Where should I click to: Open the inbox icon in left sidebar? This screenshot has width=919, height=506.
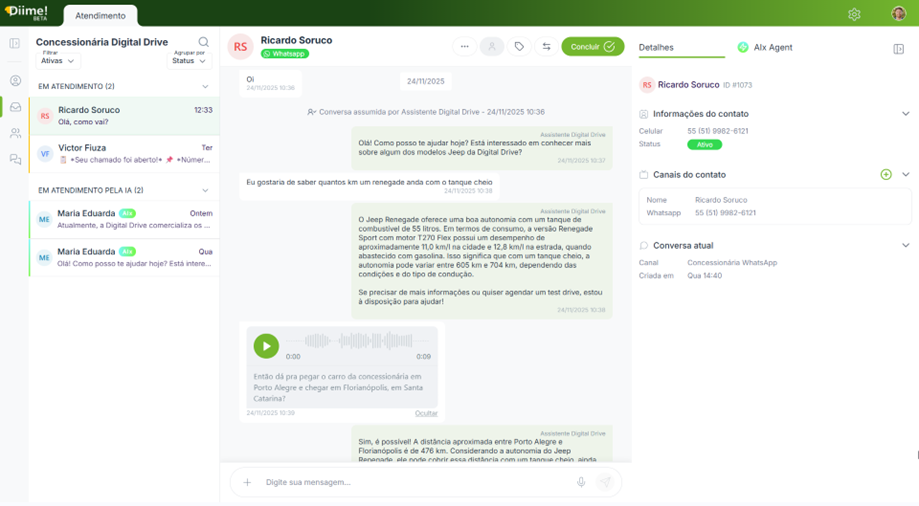click(x=16, y=107)
